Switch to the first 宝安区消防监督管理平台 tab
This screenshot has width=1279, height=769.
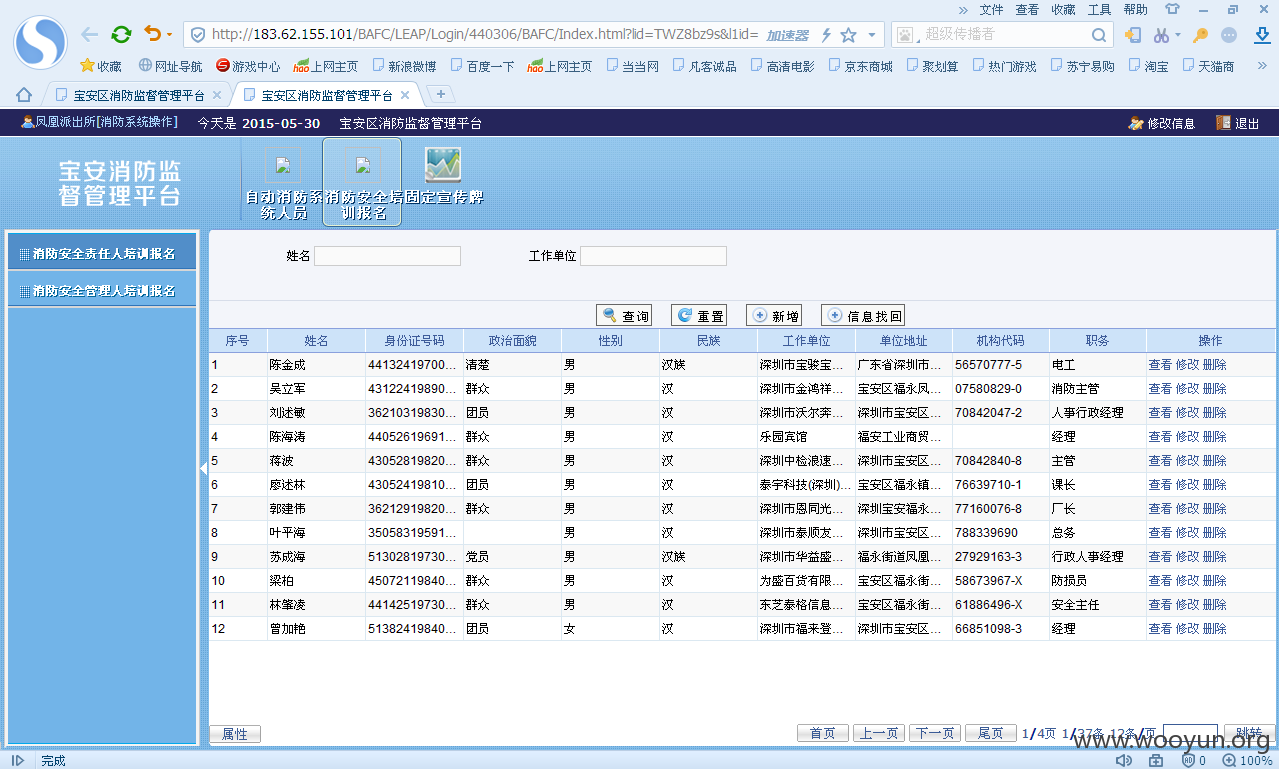click(138, 96)
